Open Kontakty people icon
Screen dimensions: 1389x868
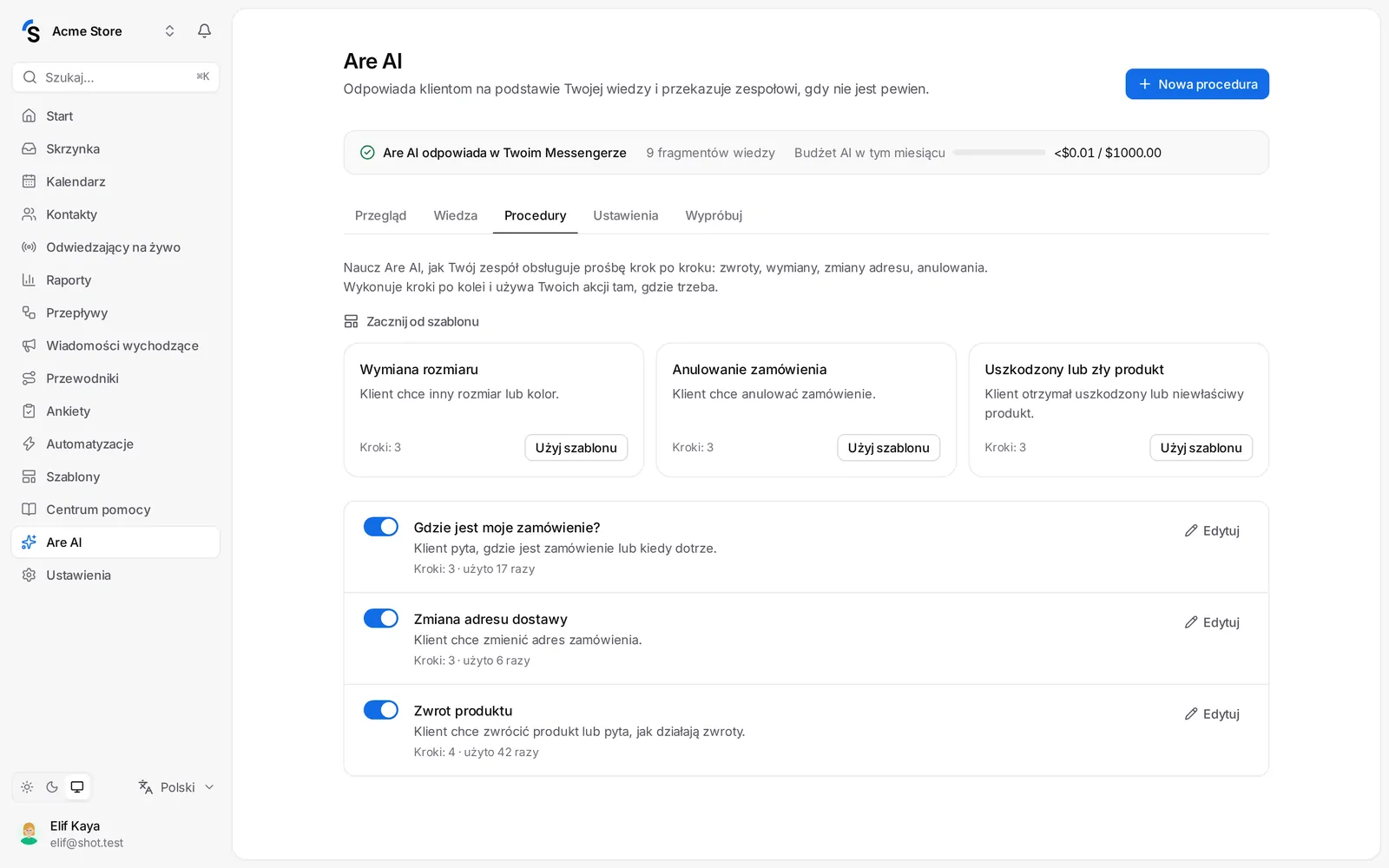[x=29, y=214]
